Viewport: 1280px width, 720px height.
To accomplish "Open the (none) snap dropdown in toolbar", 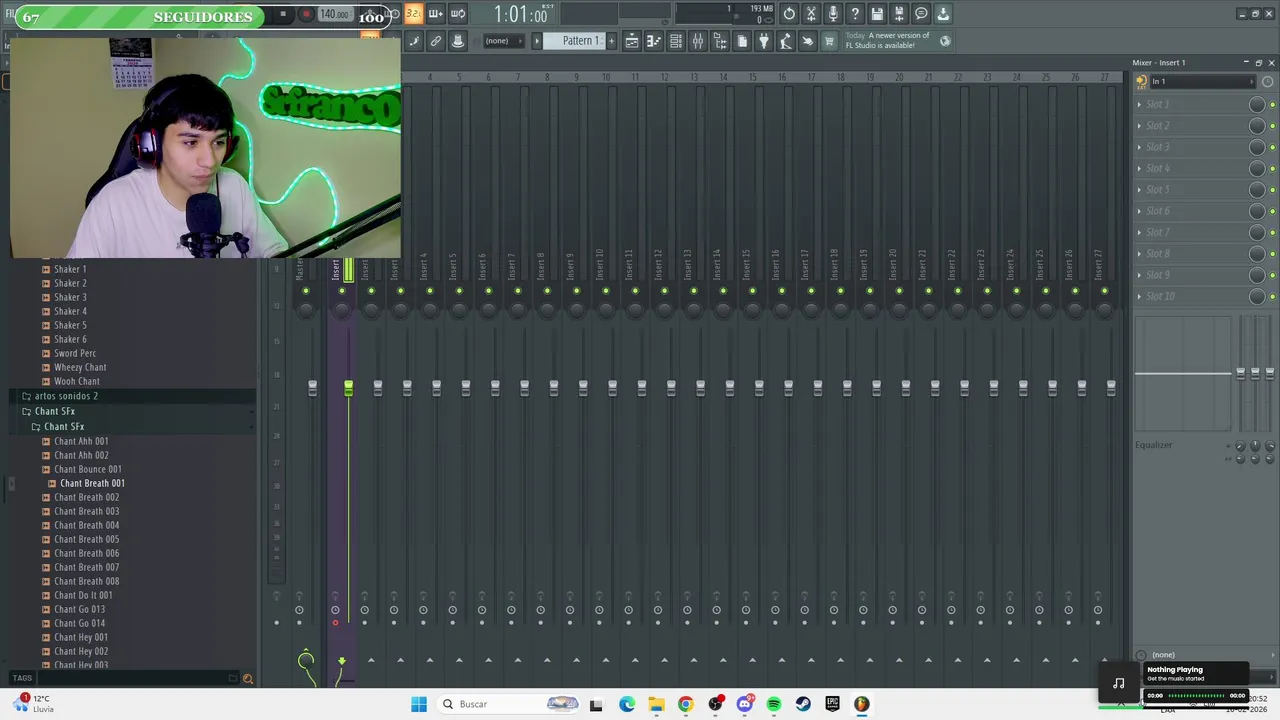I will [x=505, y=41].
